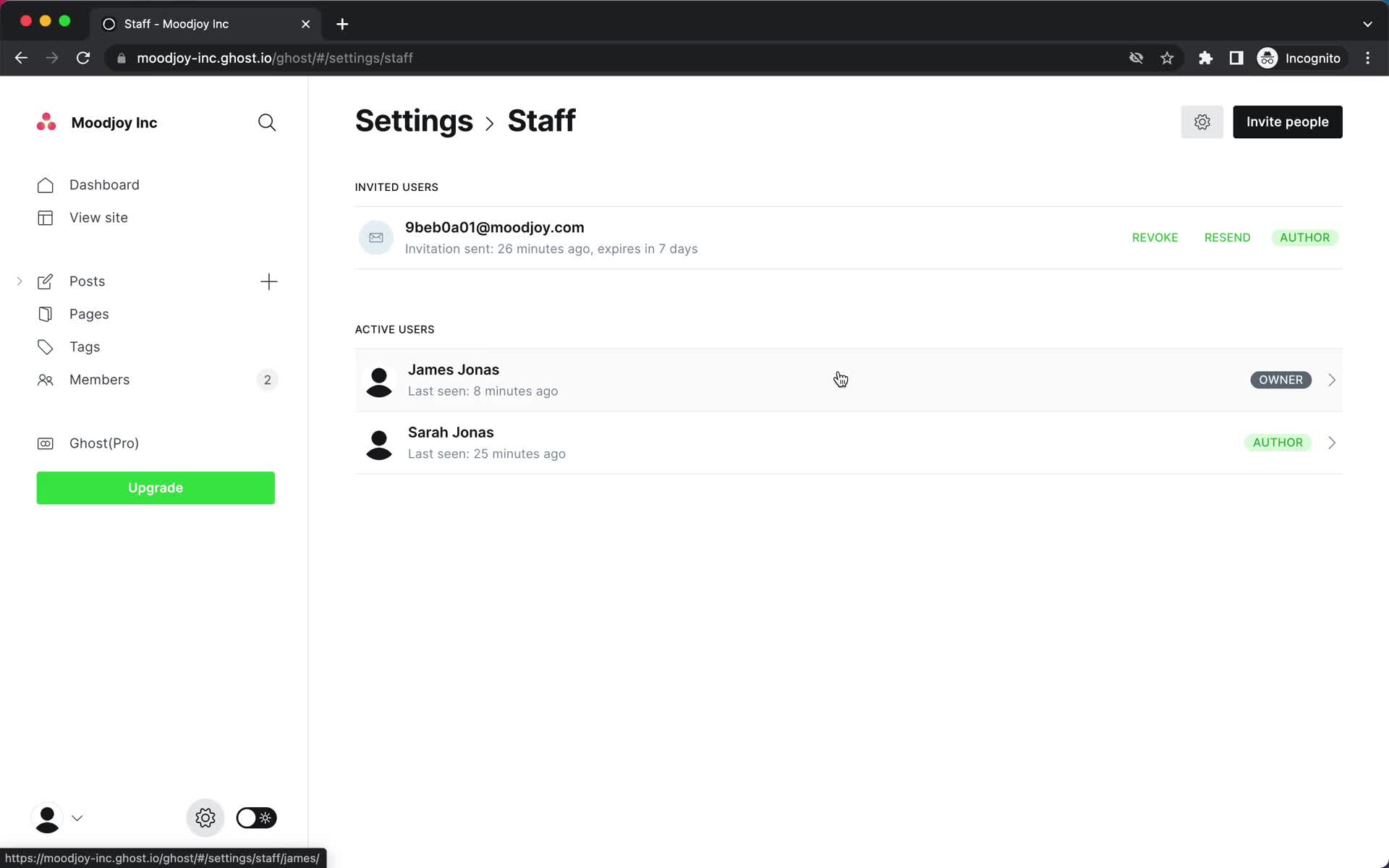This screenshot has width=1389, height=868.
Task: Click the green Upgrade button
Action: 156,488
